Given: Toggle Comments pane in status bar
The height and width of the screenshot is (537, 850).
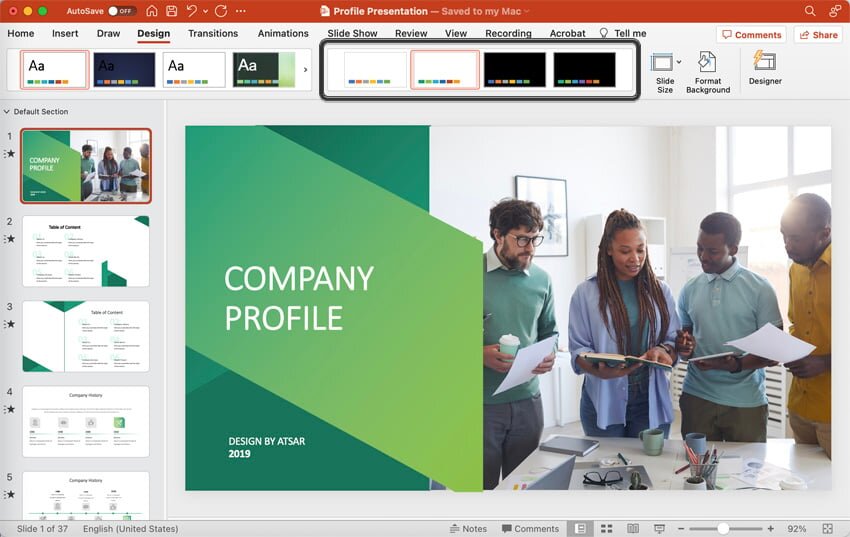Looking at the screenshot, I should 530,528.
